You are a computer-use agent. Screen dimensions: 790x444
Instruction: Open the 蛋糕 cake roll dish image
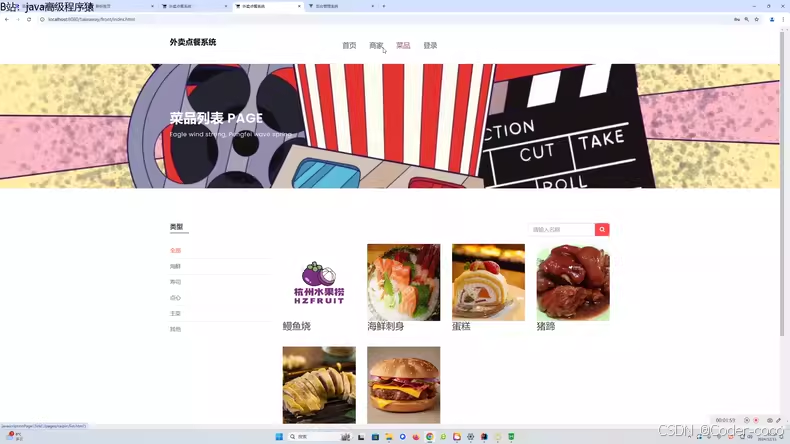[x=488, y=282]
